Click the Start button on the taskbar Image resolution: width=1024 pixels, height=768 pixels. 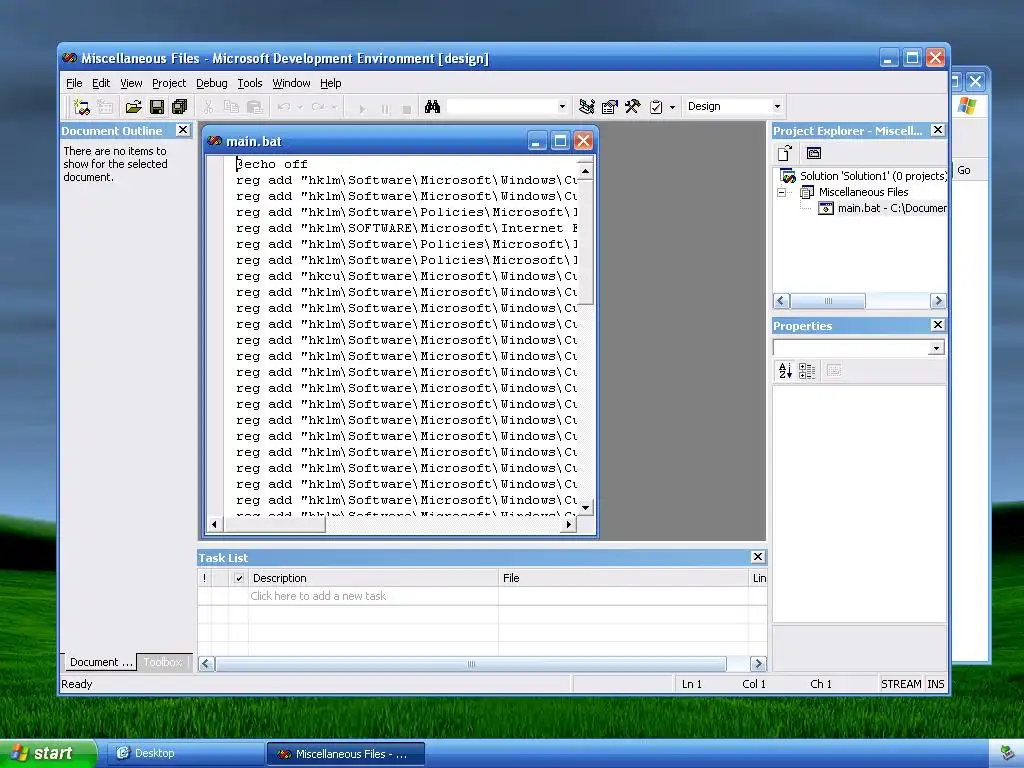[47, 753]
